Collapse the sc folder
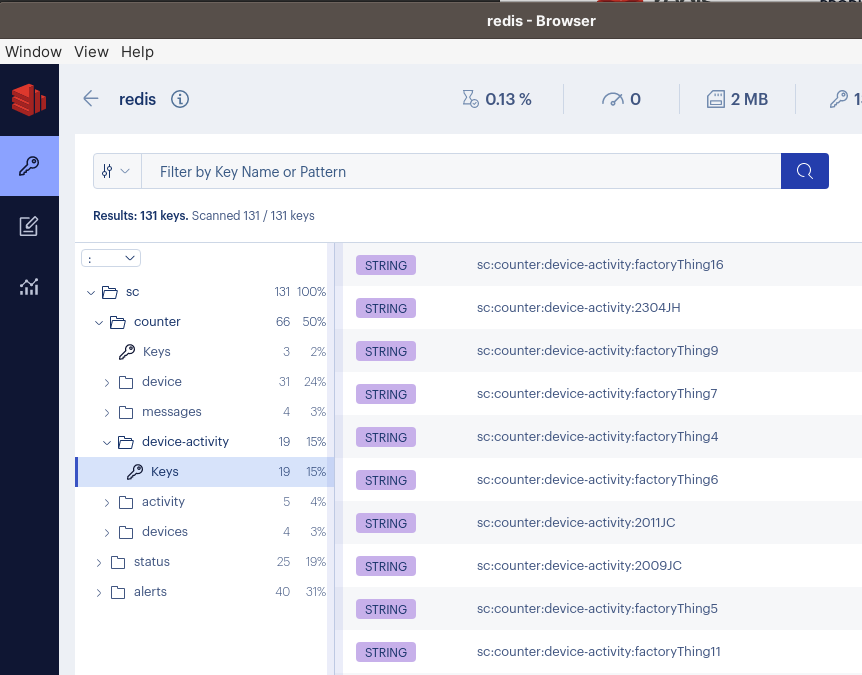This screenshot has width=862, height=675. pos(91,292)
